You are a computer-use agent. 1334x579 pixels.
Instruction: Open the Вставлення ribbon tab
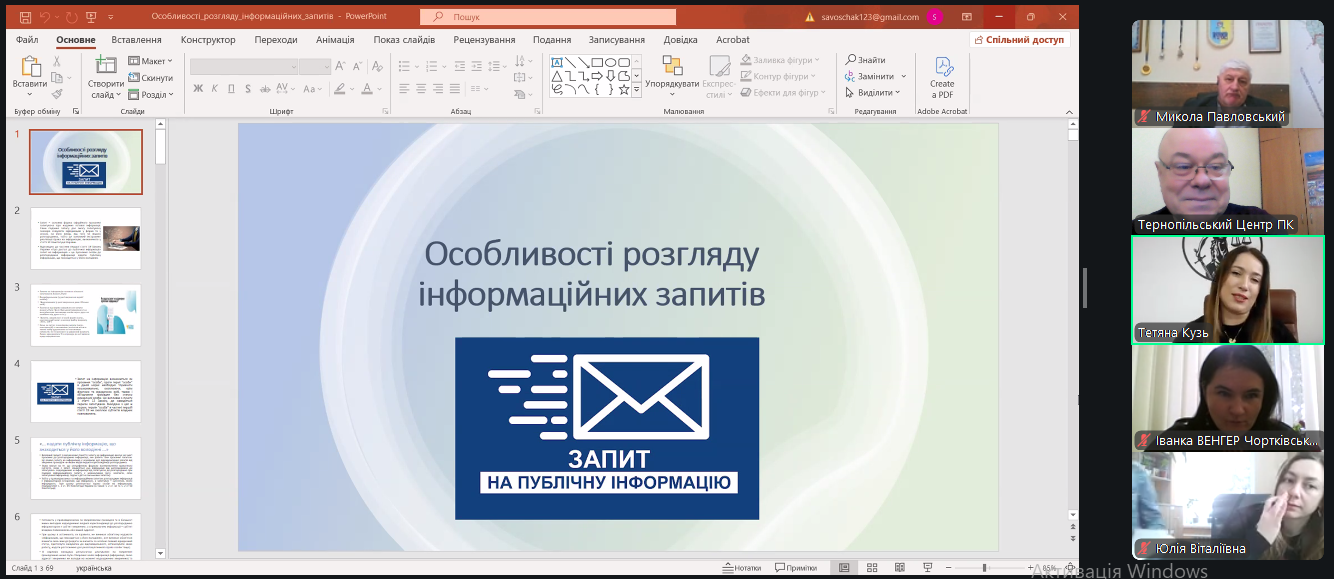click(x=136, y=40)
